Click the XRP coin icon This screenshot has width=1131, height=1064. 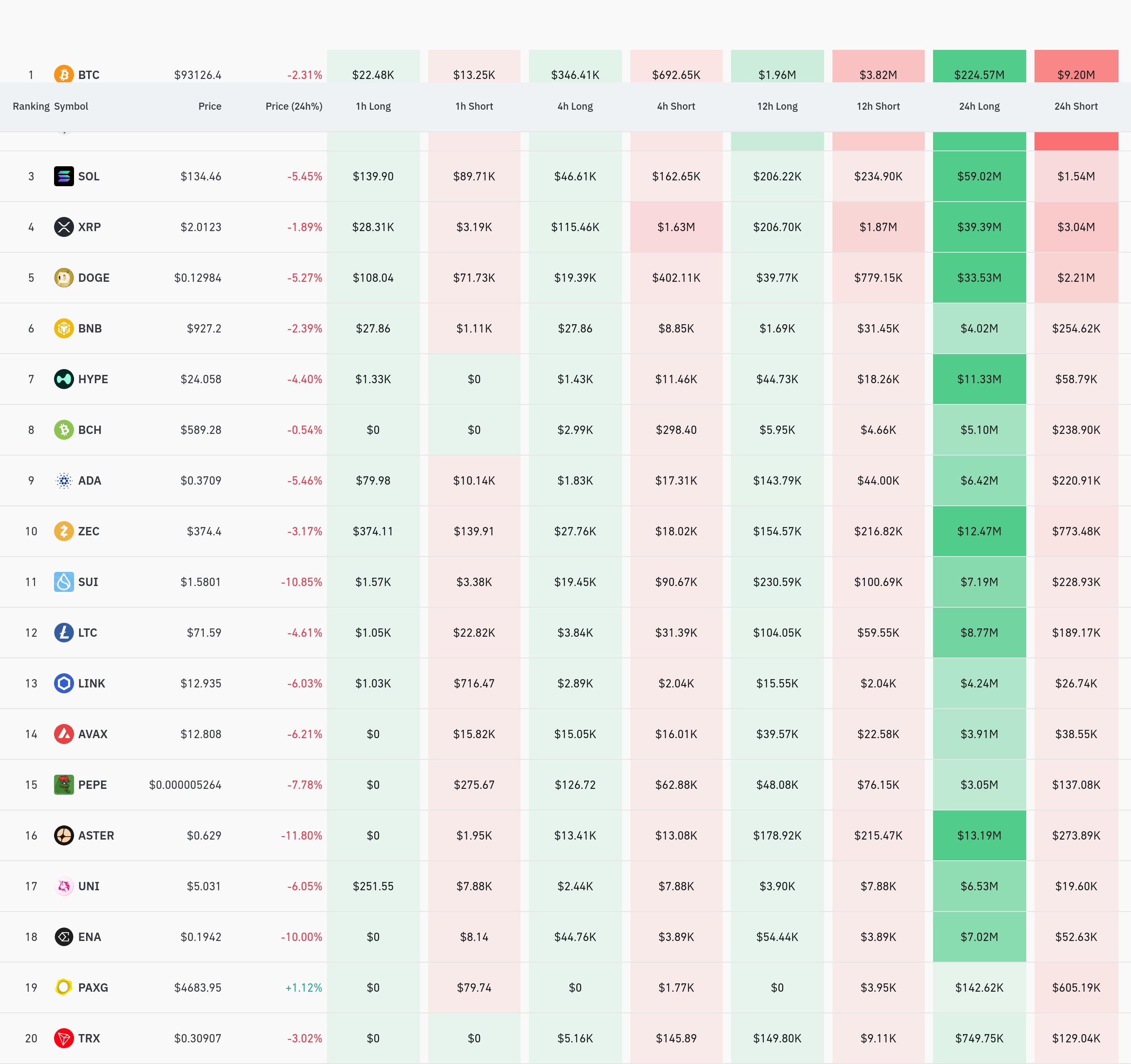click(64, 227)
